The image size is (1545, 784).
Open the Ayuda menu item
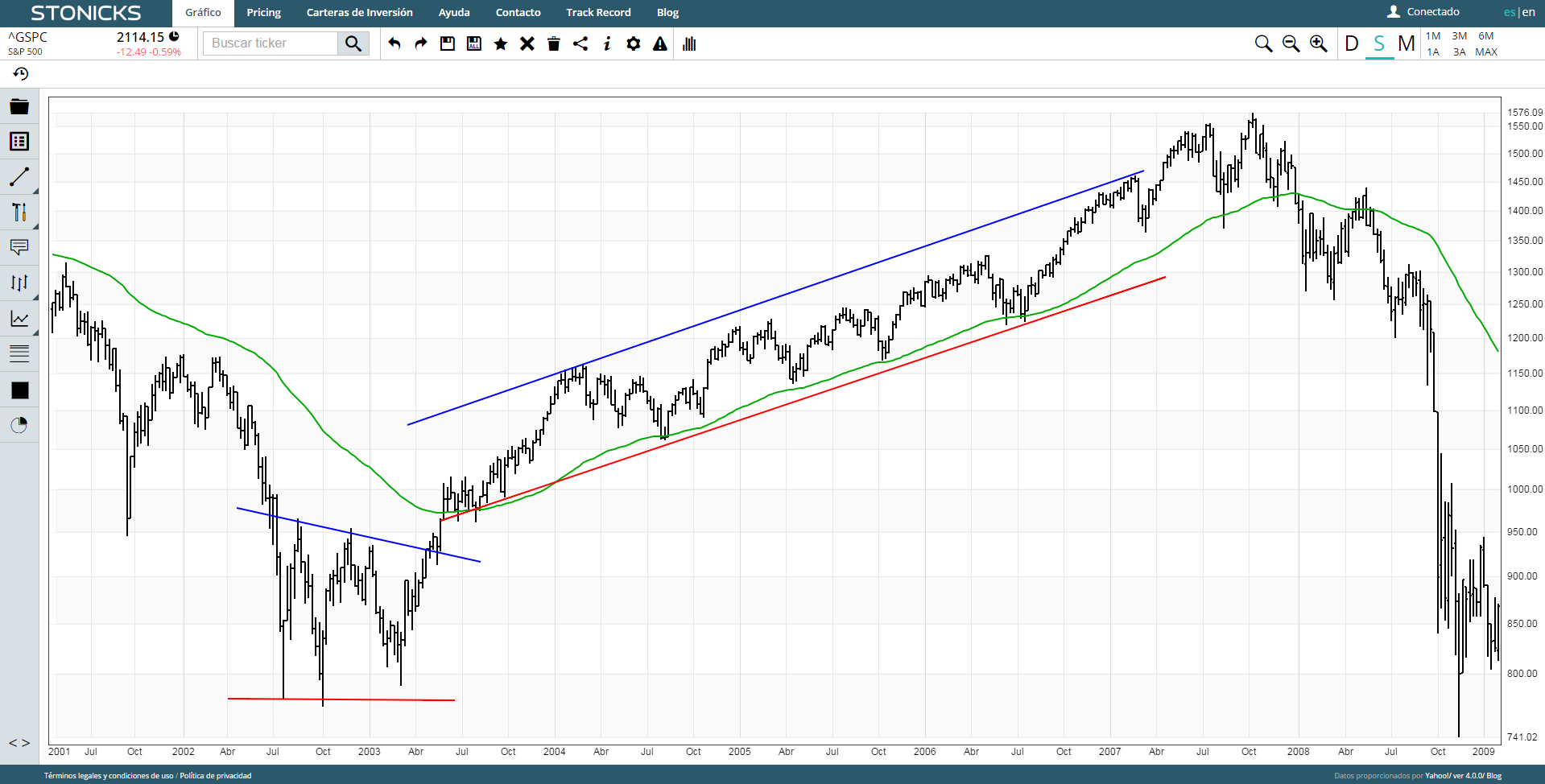tap(454, 13)
